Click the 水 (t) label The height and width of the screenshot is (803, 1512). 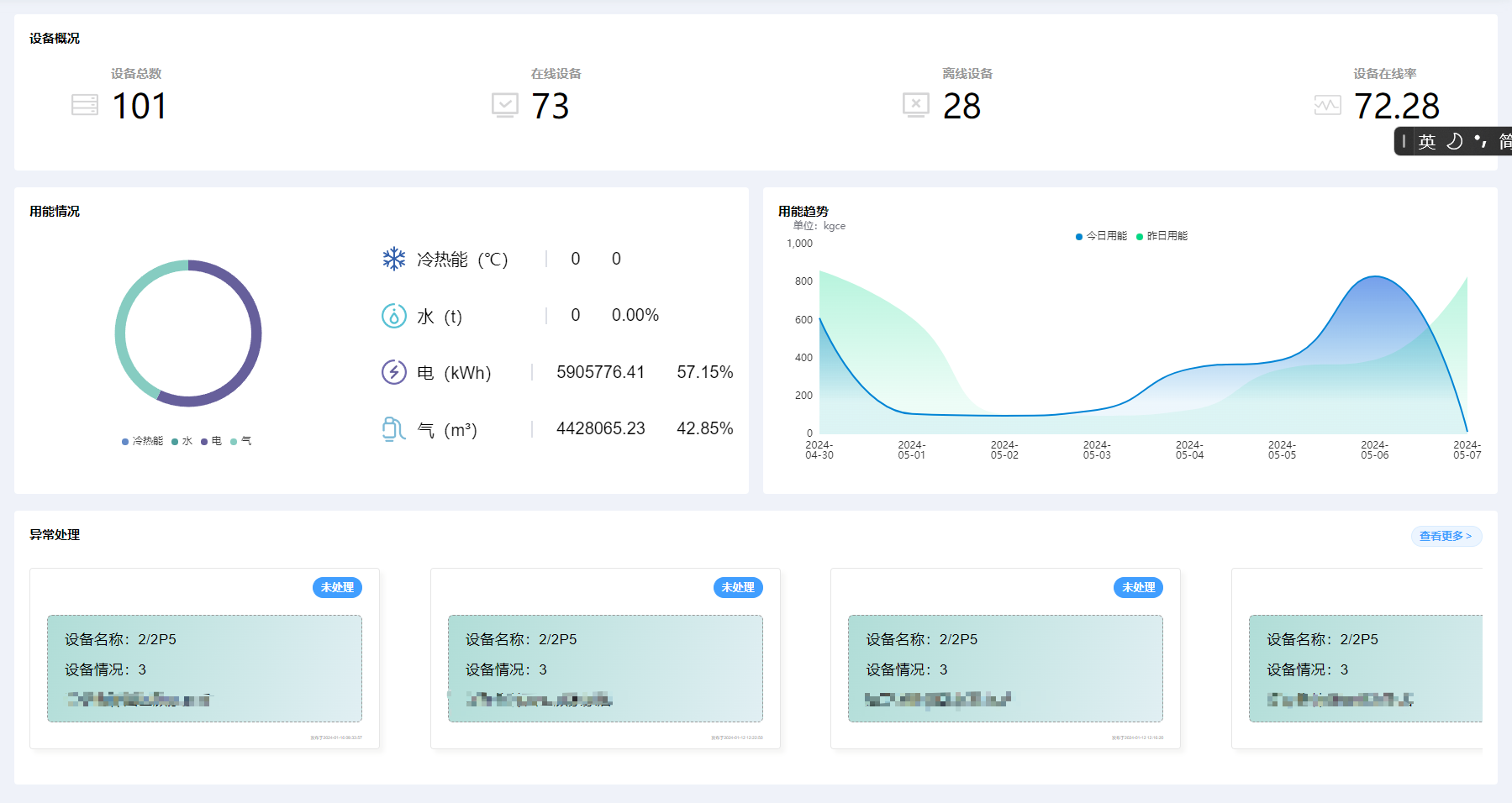click(x=440, y=317)
